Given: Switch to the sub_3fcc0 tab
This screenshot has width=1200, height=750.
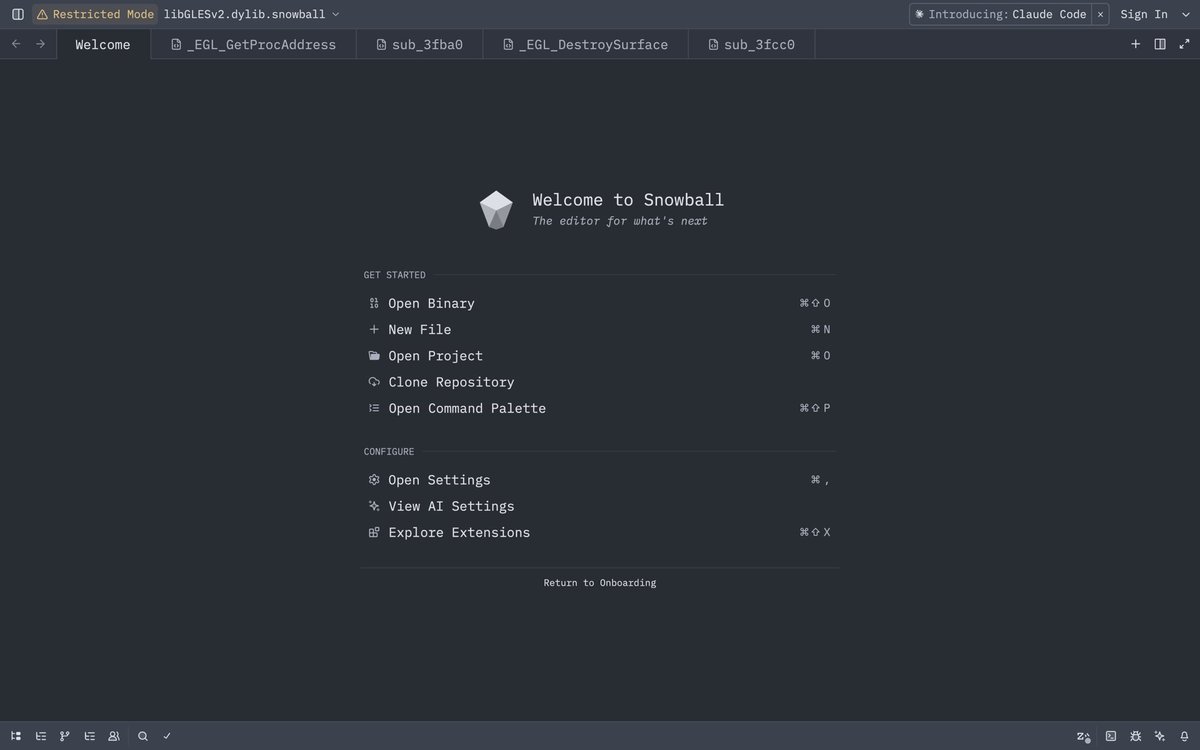Looking at the screenshot, I should click(752, 44).
